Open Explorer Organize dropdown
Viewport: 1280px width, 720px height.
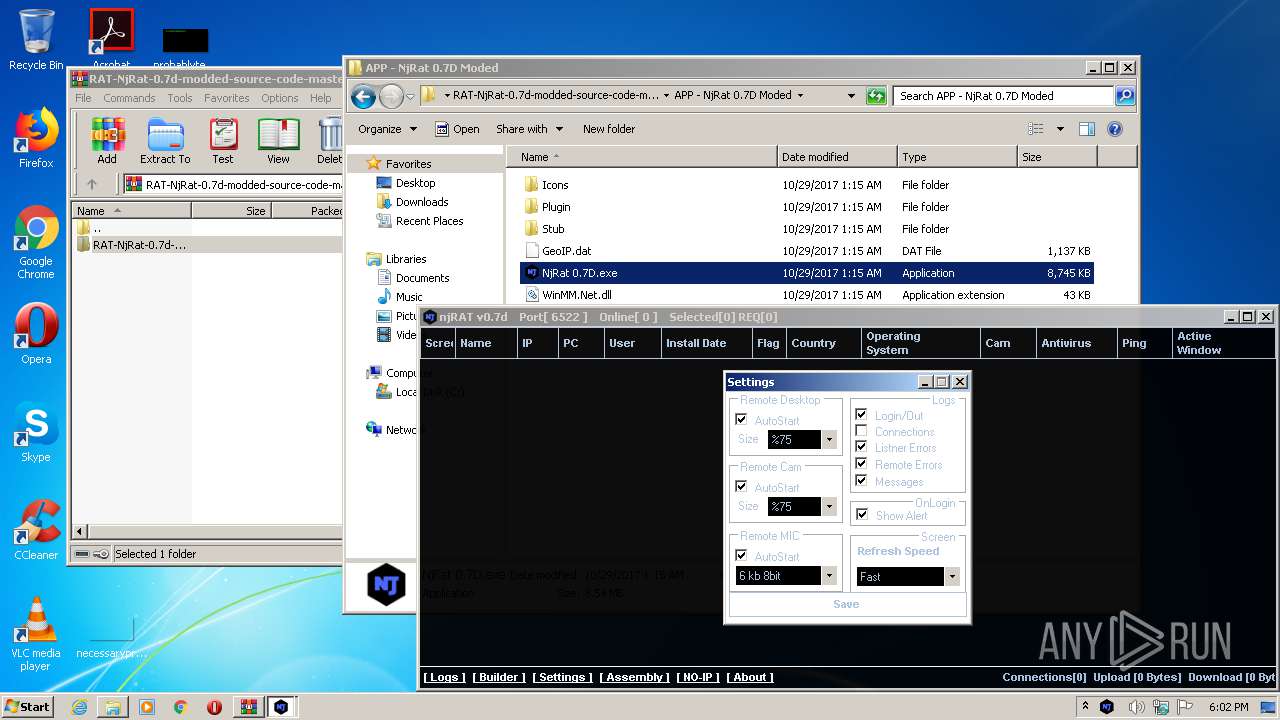pyautogui.click(x=387, y=129)
